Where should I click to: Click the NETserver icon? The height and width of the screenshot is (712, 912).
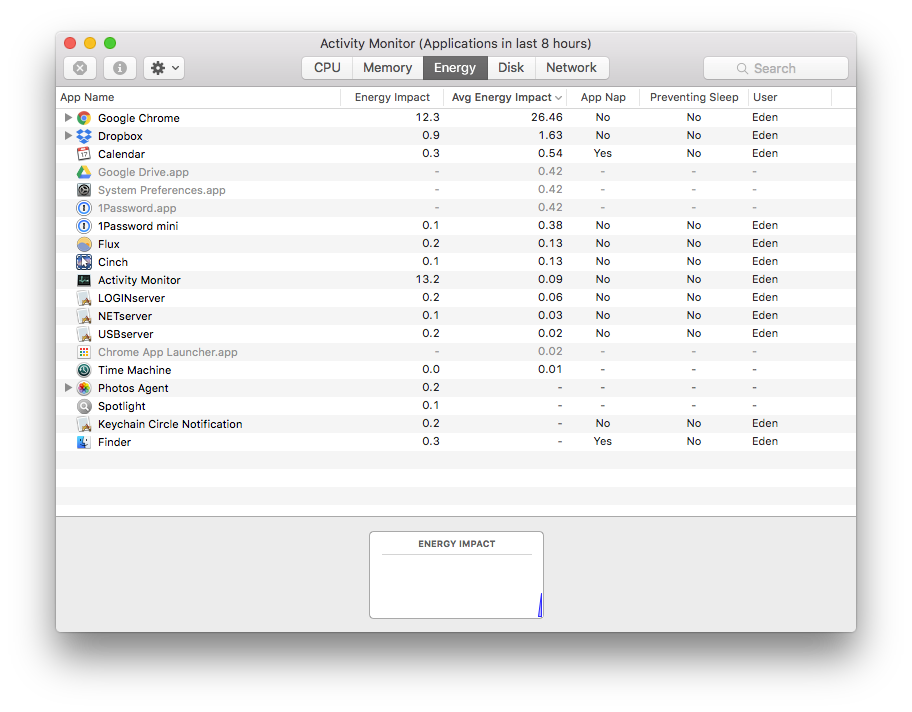point(84,316)
